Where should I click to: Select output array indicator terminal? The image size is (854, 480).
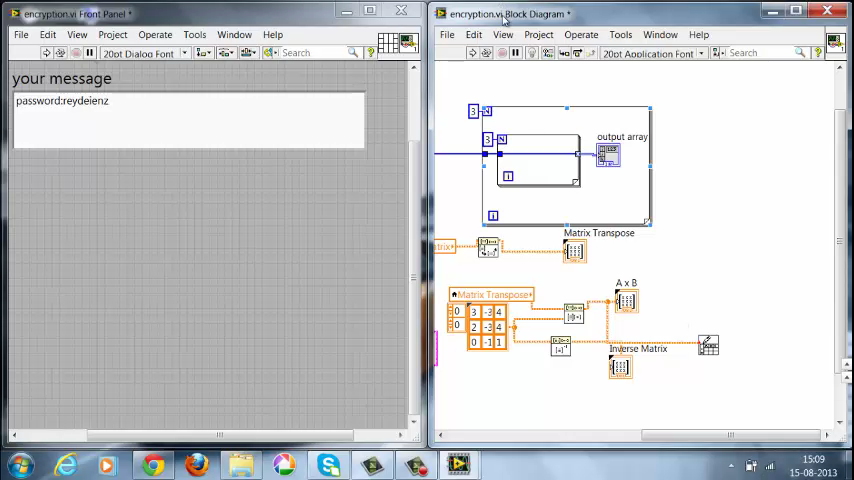pos(608,154)
